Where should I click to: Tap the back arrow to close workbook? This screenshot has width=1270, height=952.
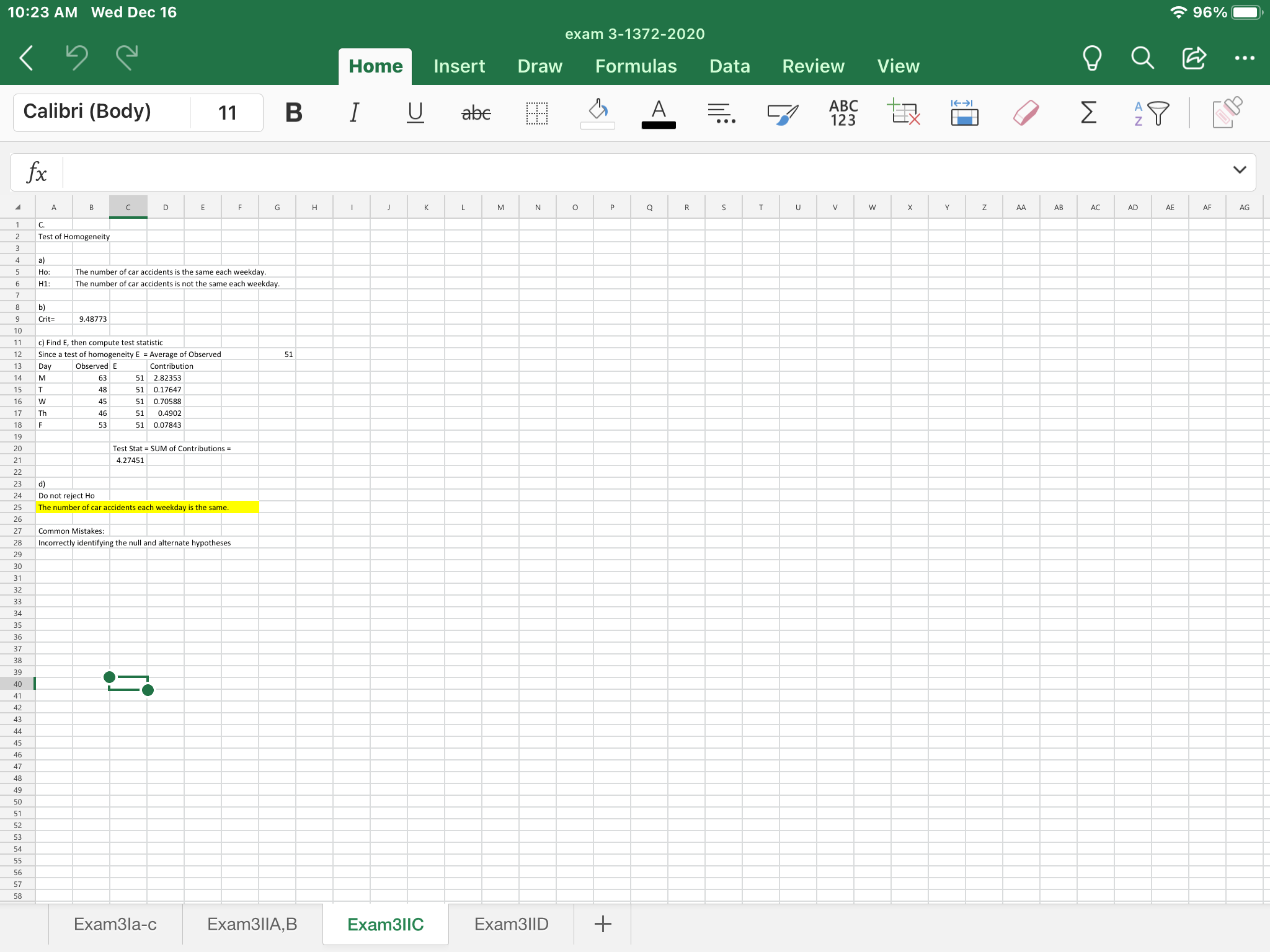pos(26,58)
